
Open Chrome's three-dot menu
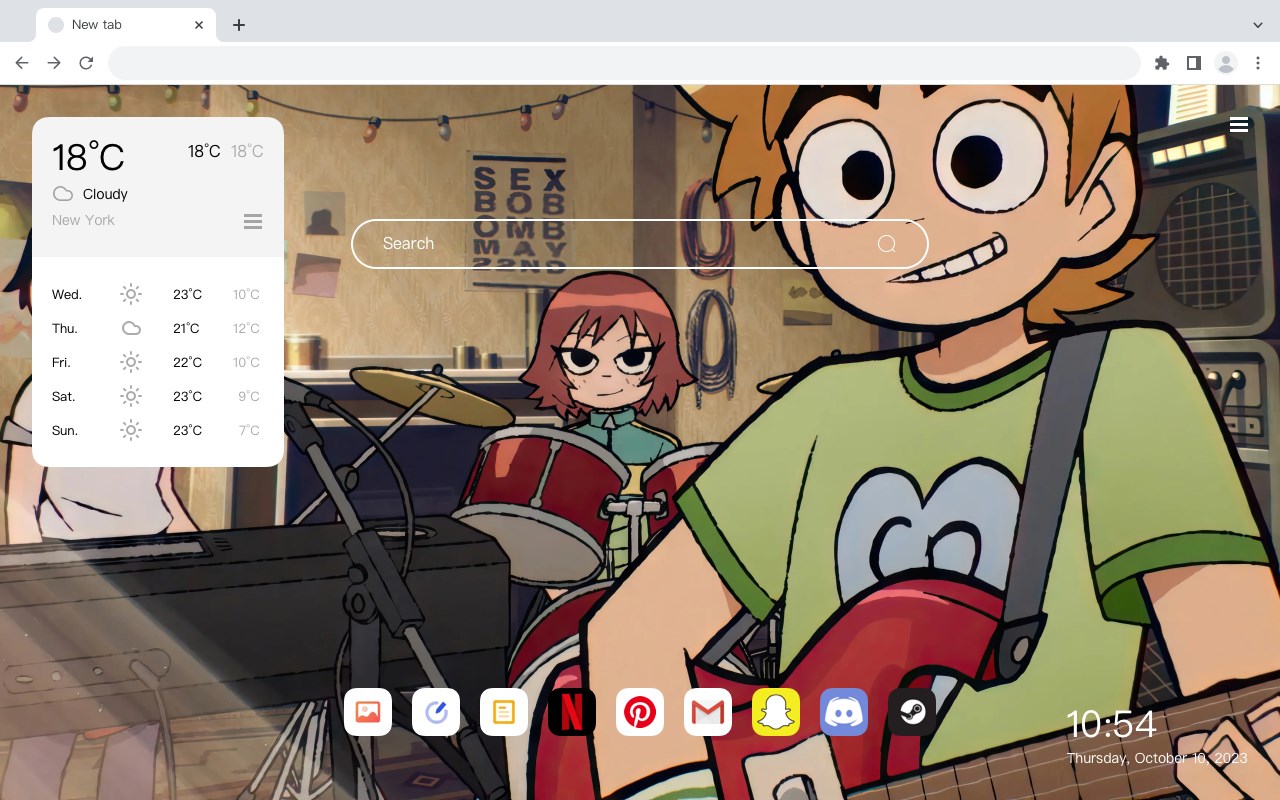[1258, 63]
